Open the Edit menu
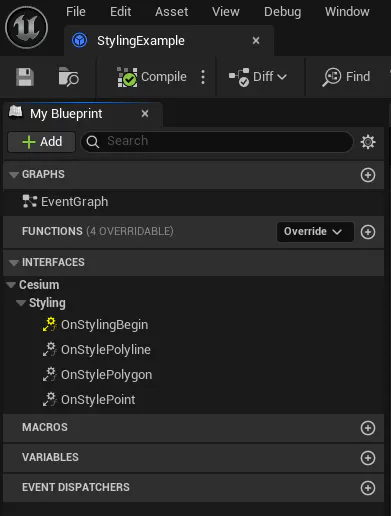This screenshot has width=391, height=516. pyautogui.click(x=120, y=12)
